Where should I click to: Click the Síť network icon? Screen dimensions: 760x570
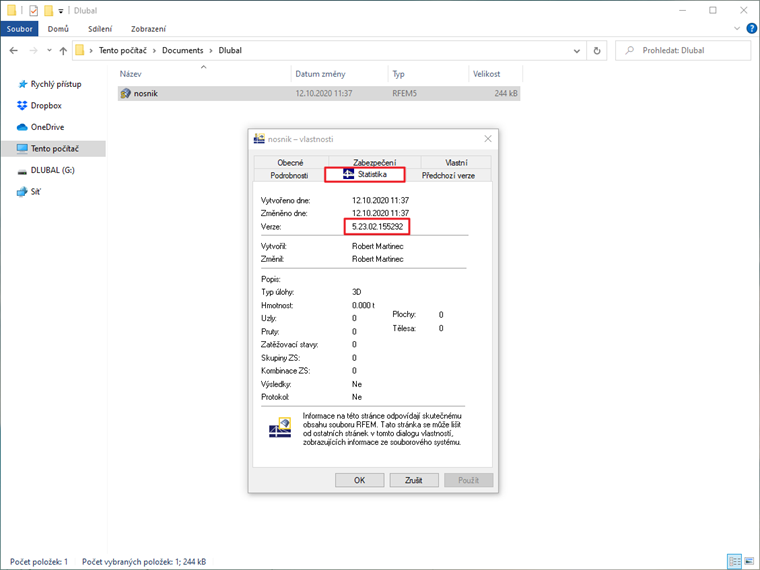tap(22, 192)
